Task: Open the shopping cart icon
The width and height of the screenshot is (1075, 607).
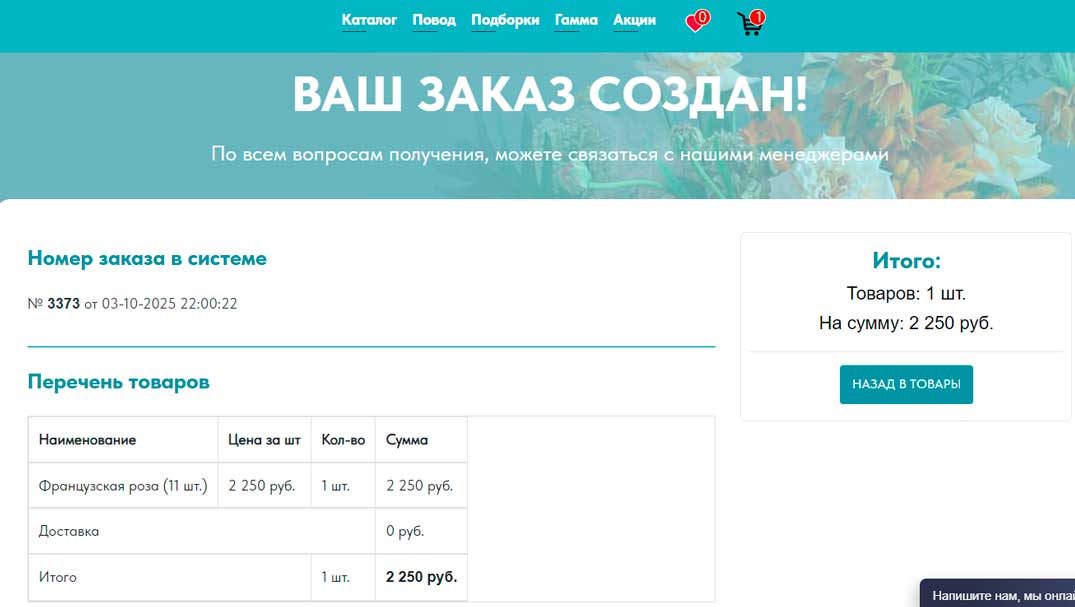Action: click(749, 24)
